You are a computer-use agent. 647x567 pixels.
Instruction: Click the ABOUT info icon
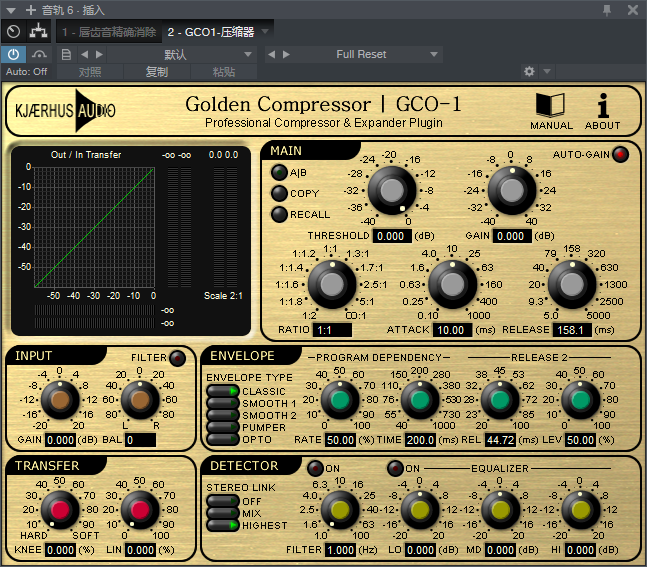pyautogui.click(x=602, y=106)
